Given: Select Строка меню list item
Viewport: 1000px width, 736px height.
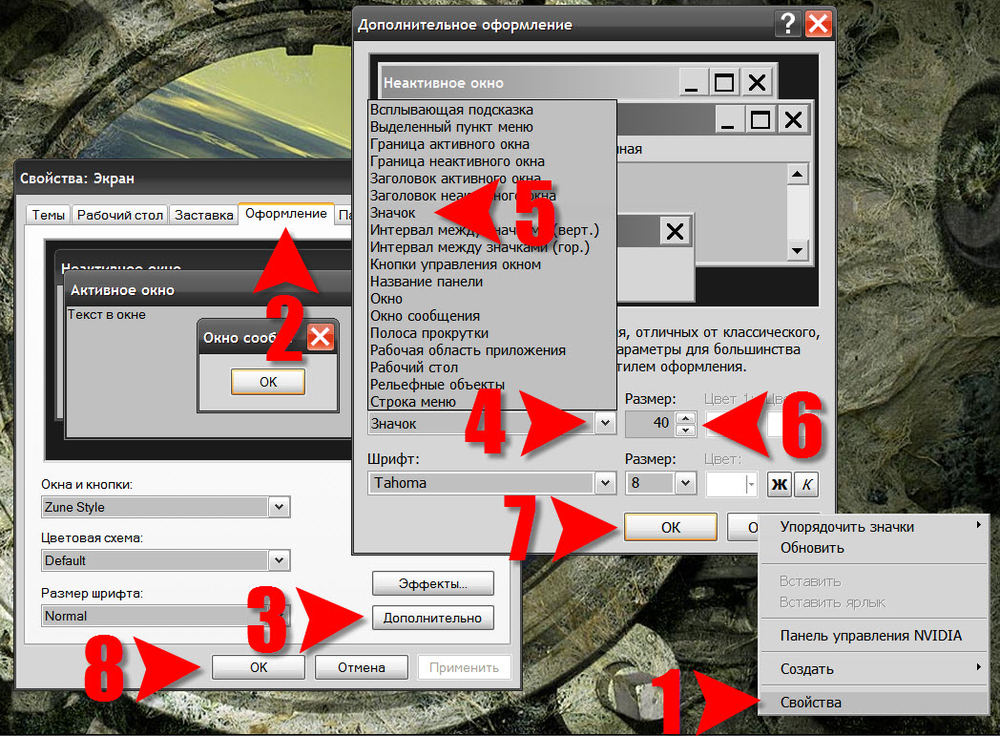Looking at the screenshot, I should coord(492,402).
